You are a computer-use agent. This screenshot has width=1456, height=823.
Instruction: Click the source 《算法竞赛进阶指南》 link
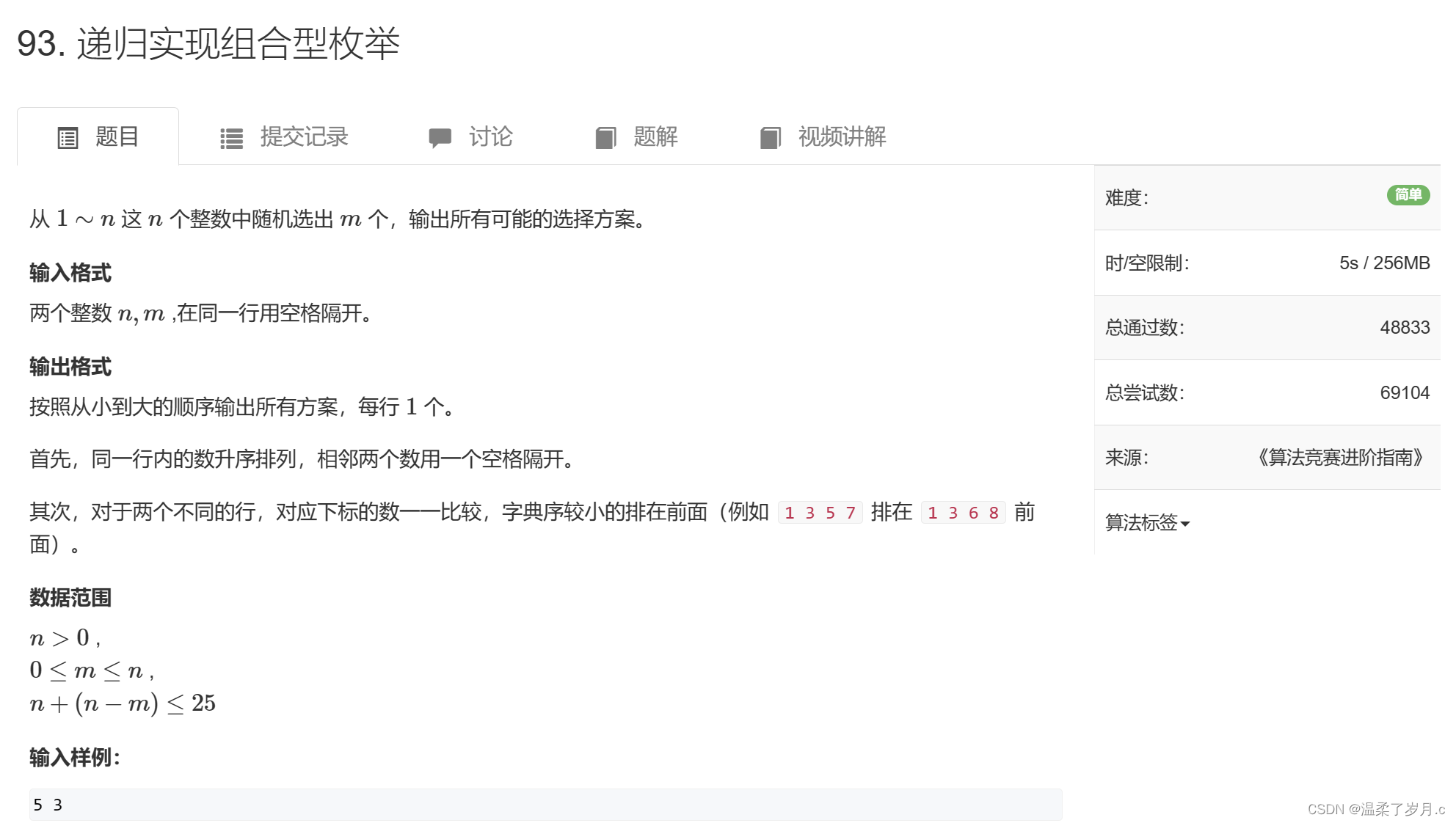click(x=1340, y=458)
